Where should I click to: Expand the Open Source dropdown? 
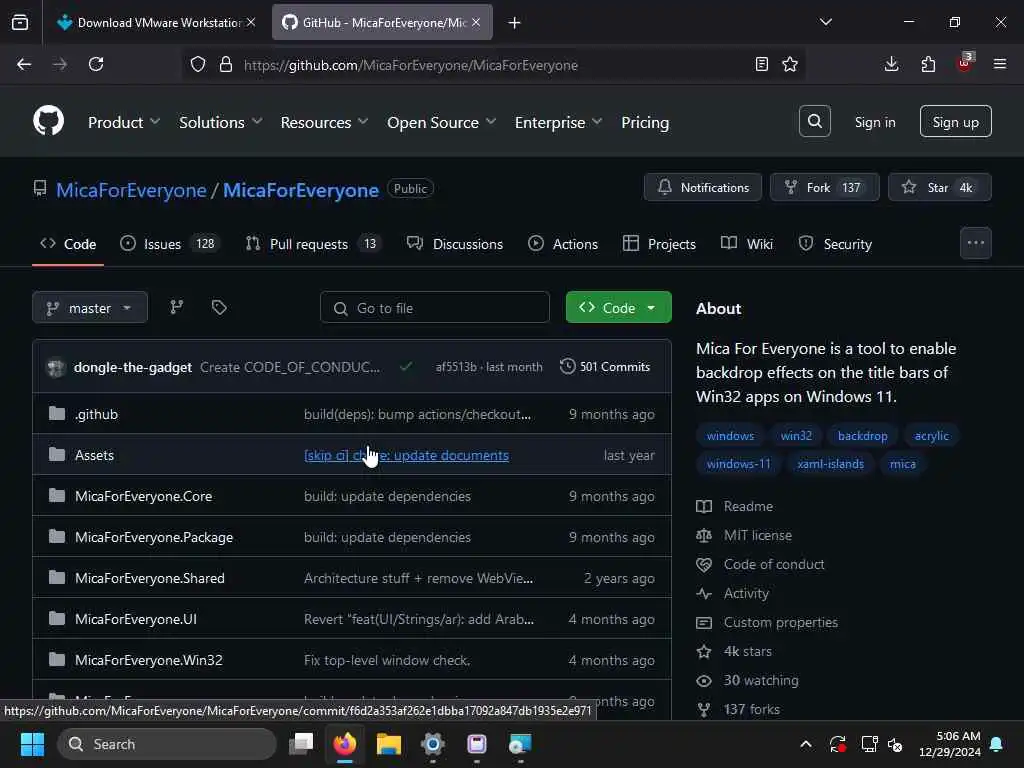tap(441, 122)
